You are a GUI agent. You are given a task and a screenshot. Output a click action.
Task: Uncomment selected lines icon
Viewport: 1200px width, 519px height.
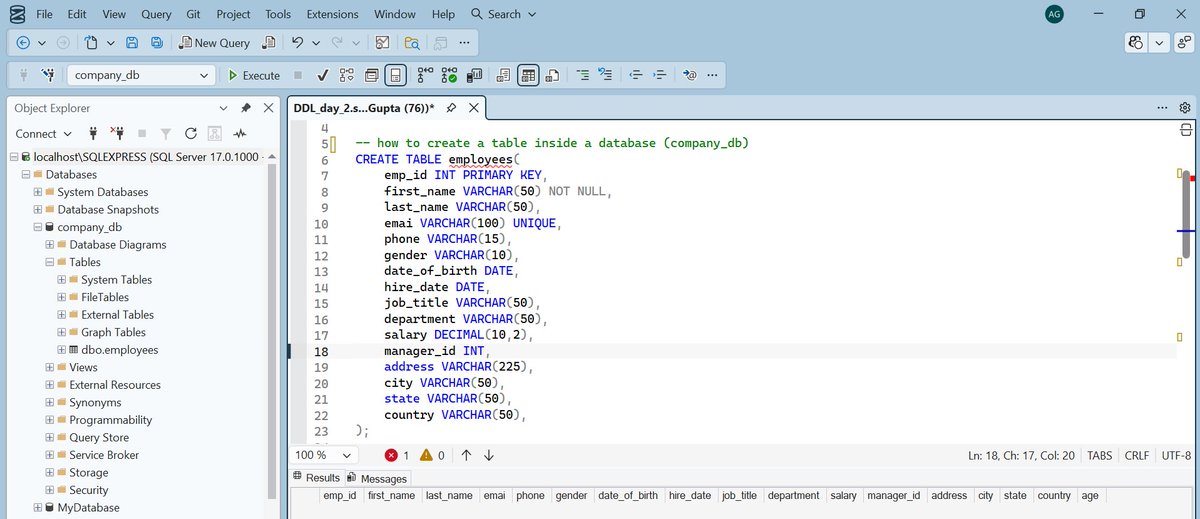604,75
